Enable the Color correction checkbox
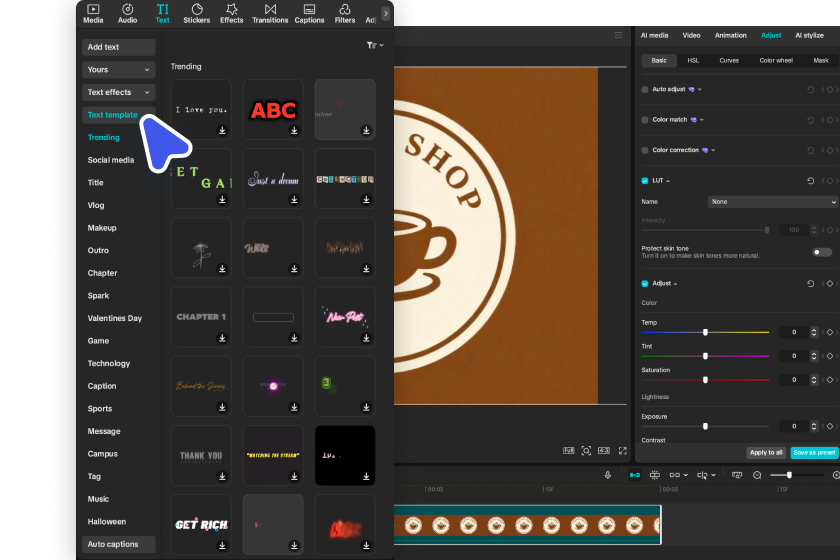The height and width of the screenshot is (560, 840). coord(644,151)
